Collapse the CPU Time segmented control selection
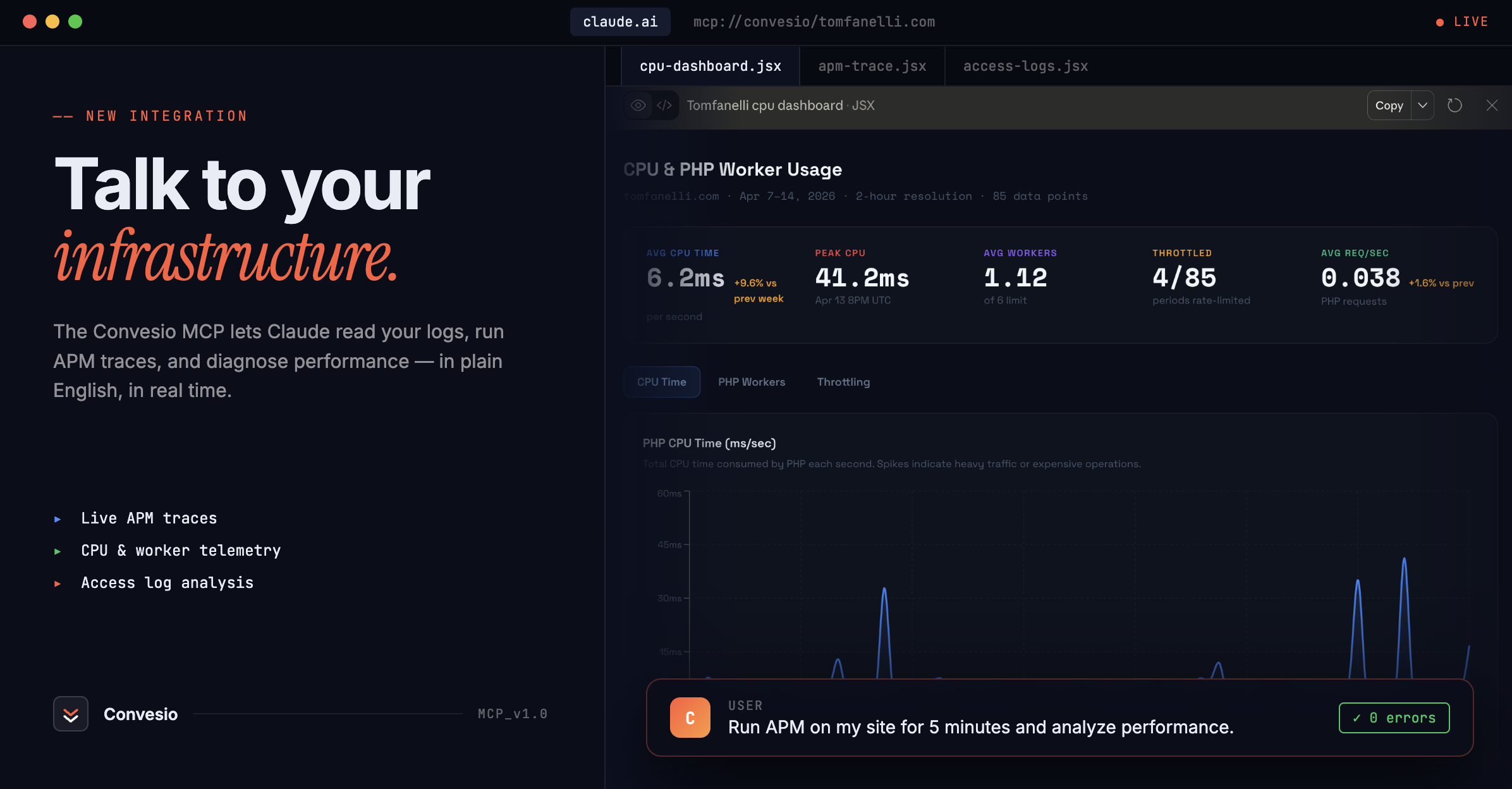 click(x=662, y=382)
